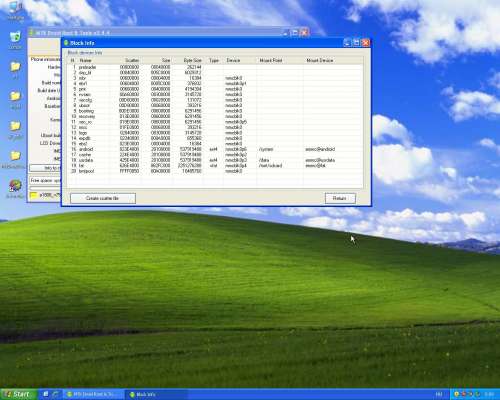Select the colorful app shortcut icon on the desktop
Viewport: 500px width, 400px height.
point(15,189)
